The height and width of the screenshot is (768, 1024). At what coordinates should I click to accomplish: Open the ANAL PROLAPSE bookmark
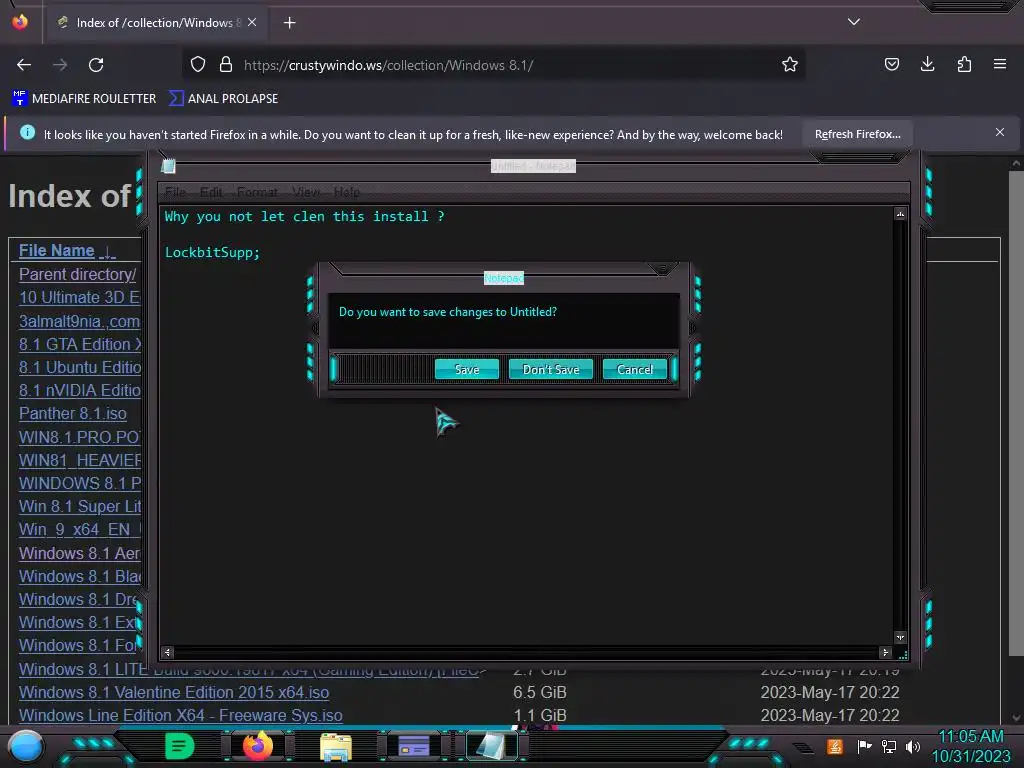(223, 99)
